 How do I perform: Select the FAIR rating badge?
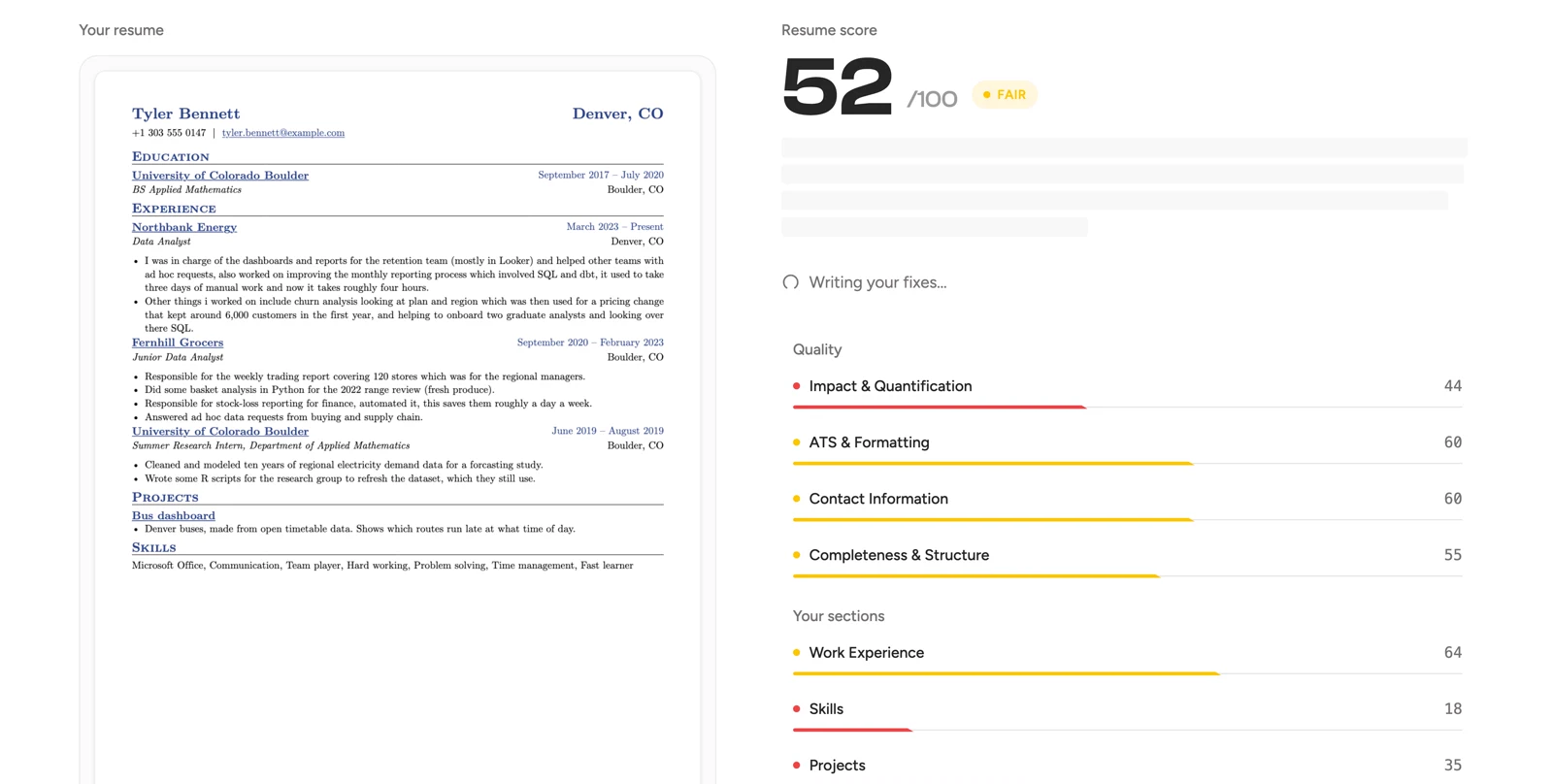(1005, 95)
